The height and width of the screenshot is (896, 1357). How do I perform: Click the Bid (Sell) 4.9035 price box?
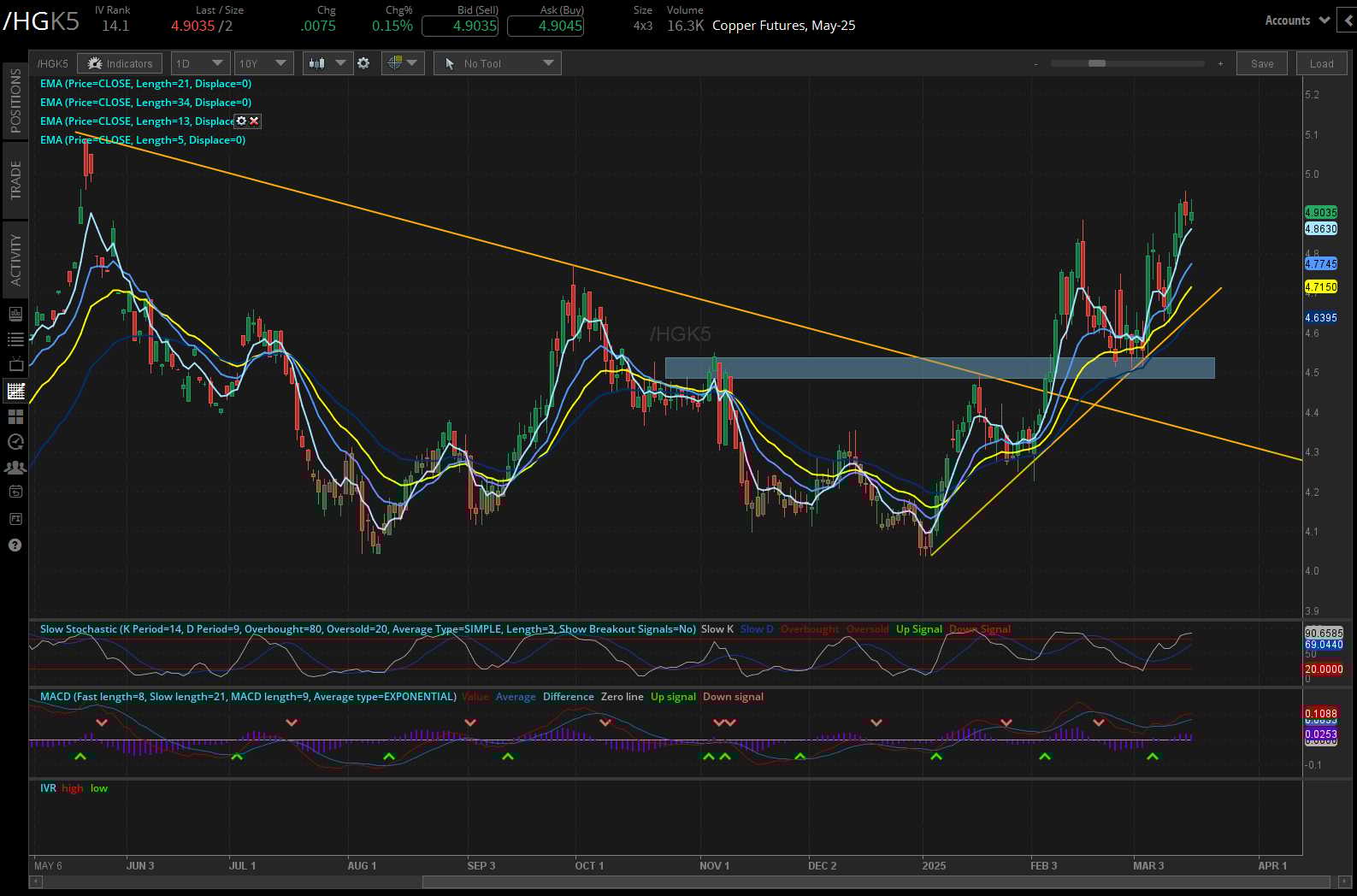pyautogui.click(x=461, y=26)
